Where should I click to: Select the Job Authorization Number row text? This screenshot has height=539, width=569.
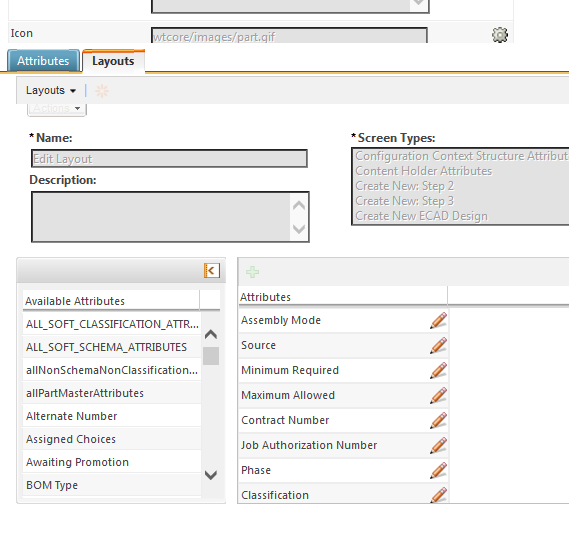pos(309,445)
